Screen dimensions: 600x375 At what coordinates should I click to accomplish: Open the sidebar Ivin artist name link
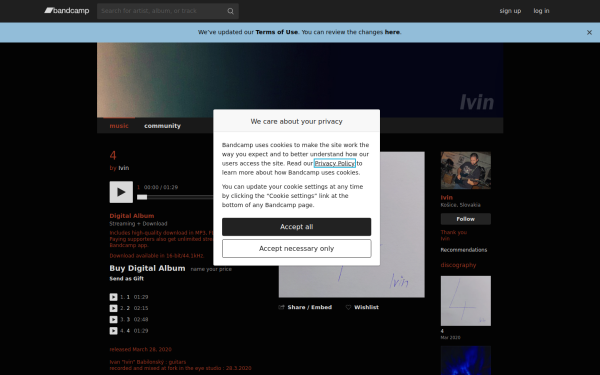447,197
